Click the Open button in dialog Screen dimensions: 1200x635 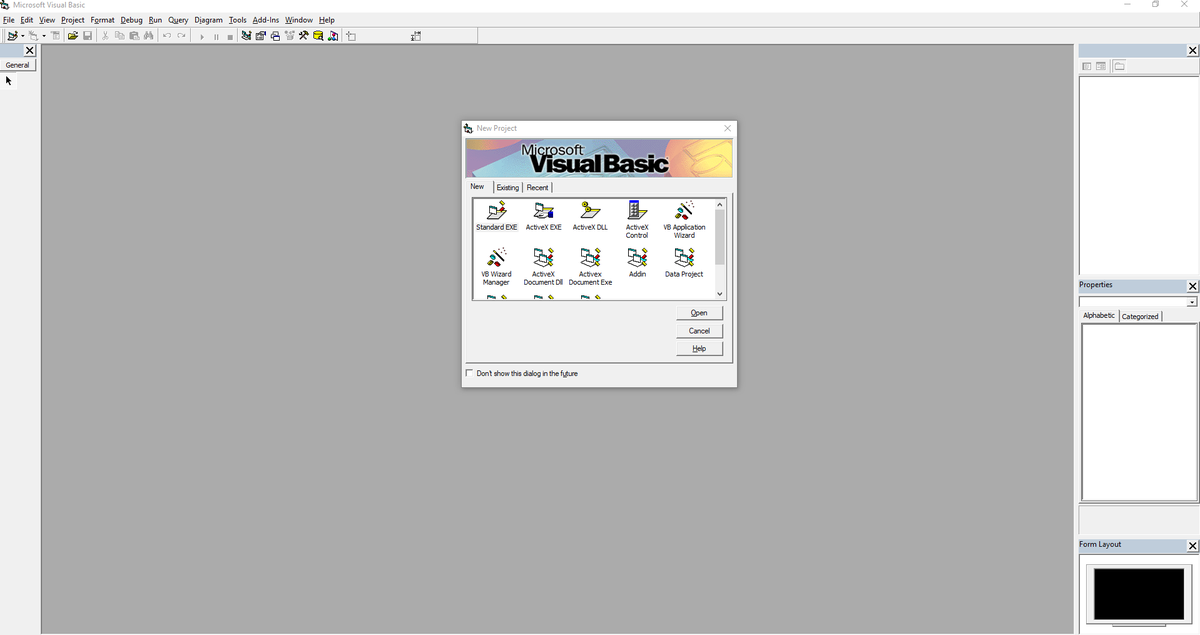[699, 313]
